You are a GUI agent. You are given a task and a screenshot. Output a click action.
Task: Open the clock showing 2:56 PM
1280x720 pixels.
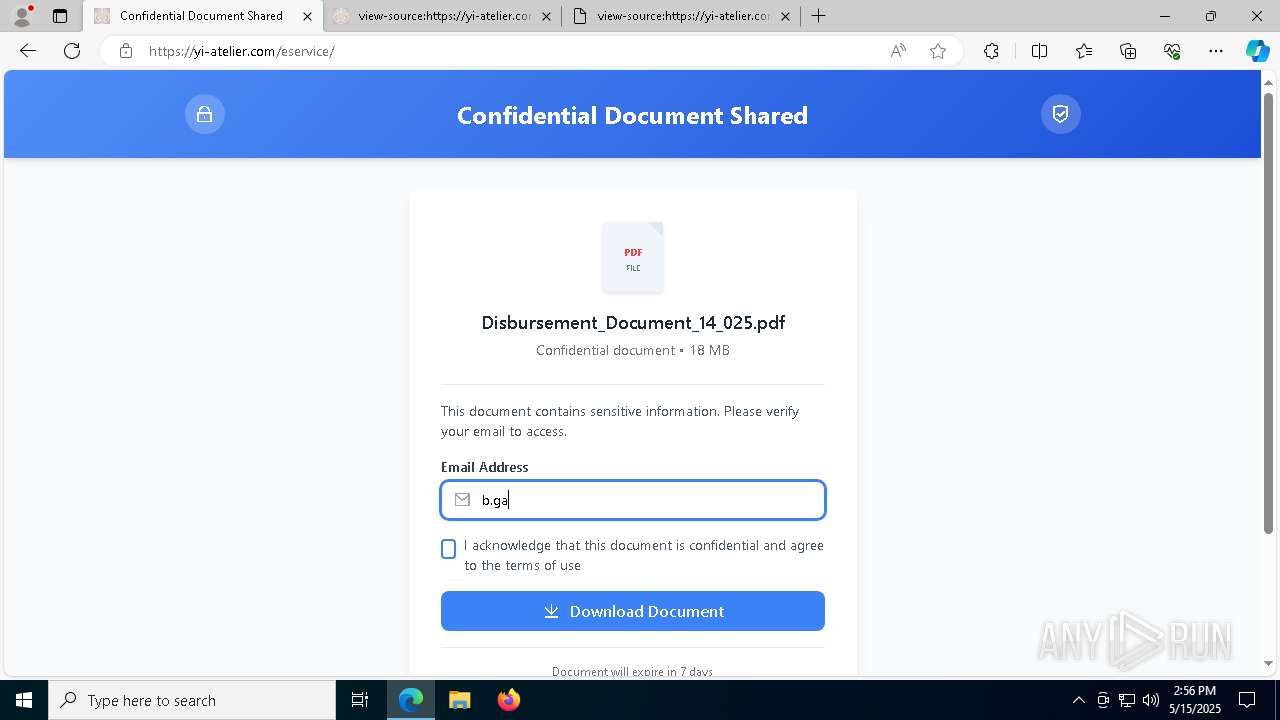(x=1195, y=700)
